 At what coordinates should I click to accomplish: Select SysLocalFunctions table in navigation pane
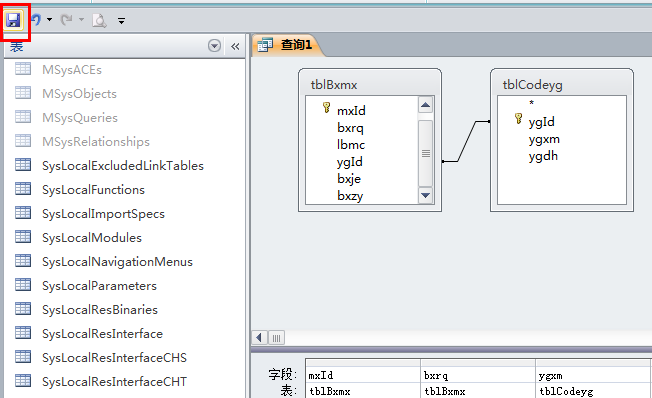point(93,190)
